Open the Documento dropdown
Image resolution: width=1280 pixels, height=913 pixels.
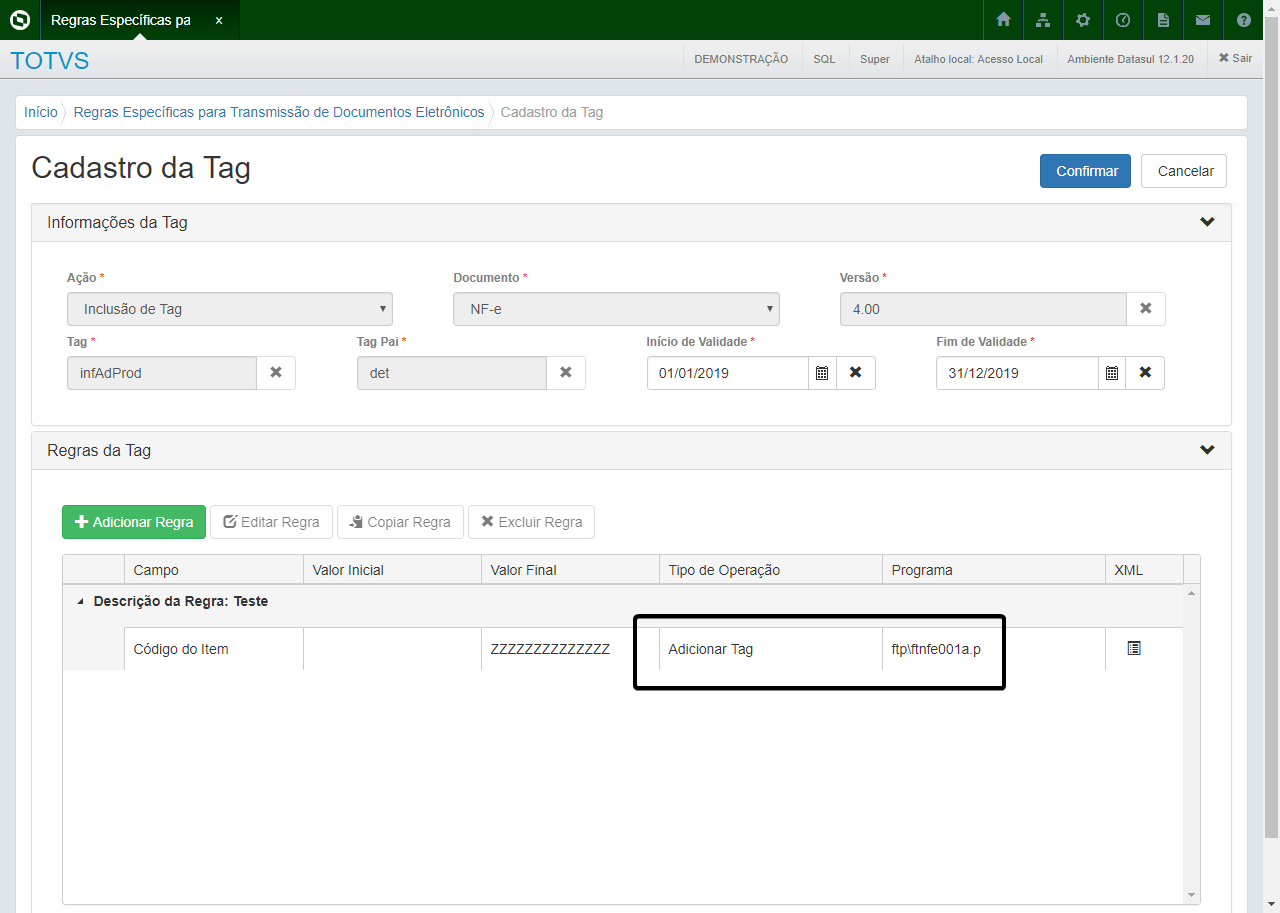616,309
